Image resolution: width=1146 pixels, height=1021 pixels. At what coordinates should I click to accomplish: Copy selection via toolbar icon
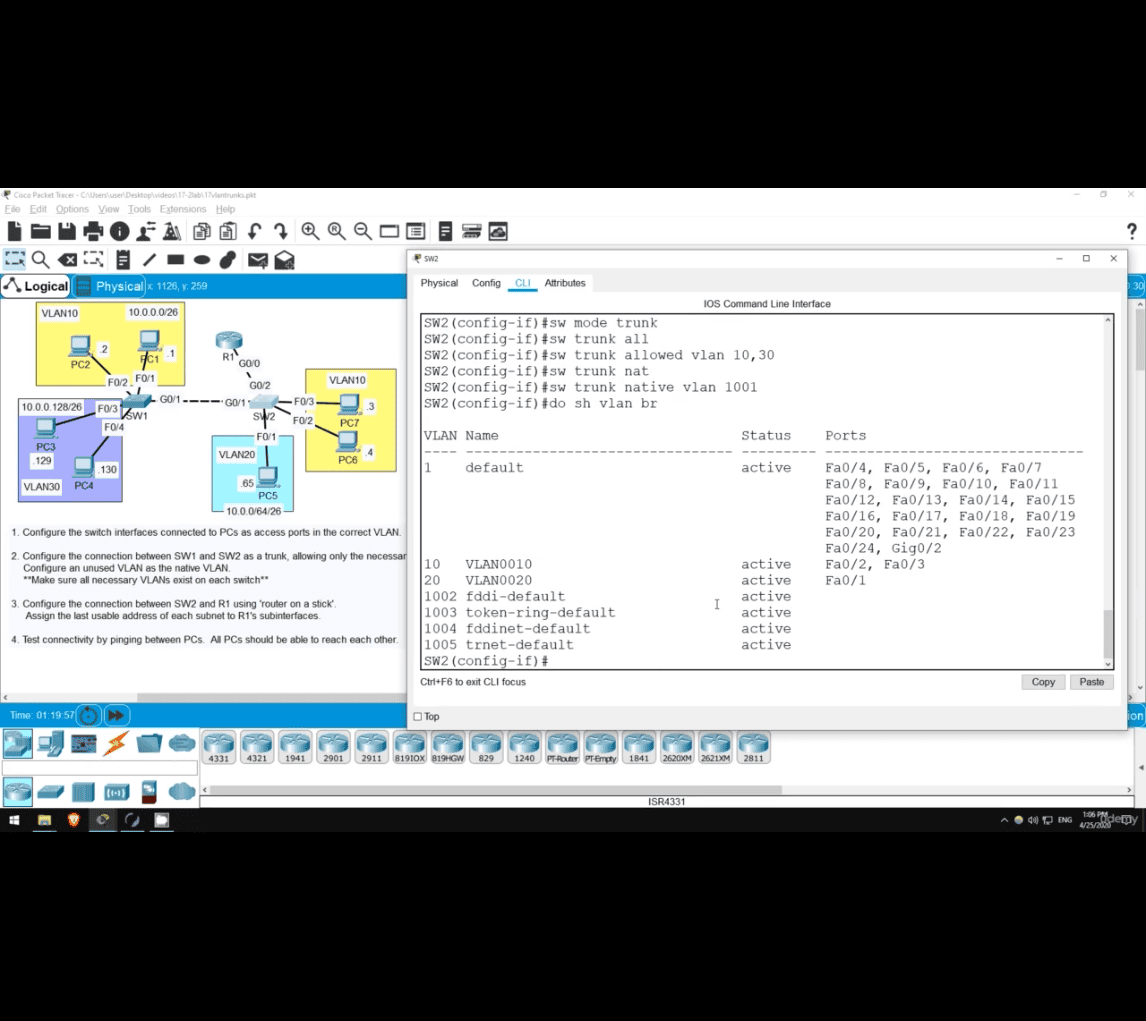point(202,232)
